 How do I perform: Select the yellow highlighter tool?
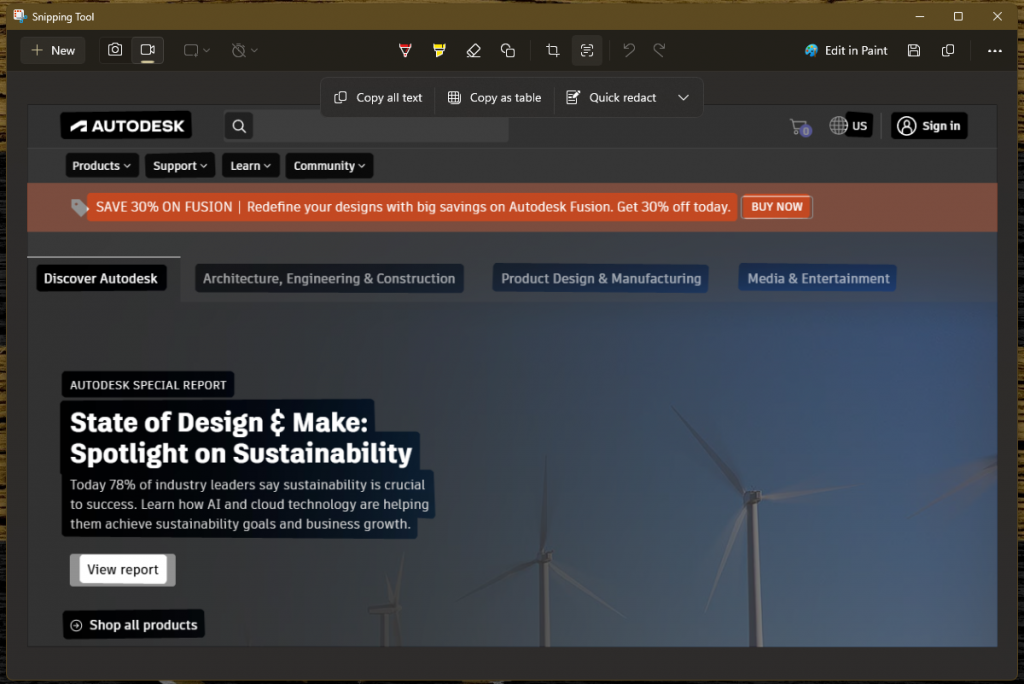439,50
